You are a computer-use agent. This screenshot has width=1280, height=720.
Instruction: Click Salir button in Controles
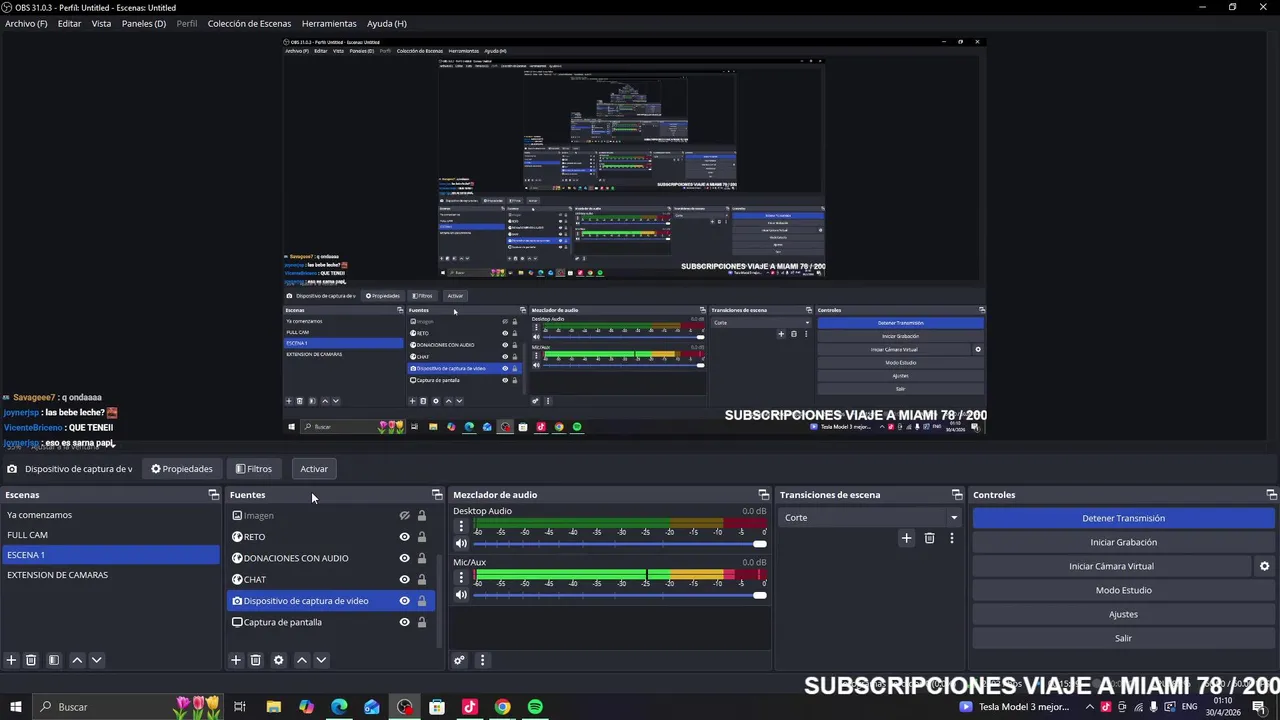(x=1123, y=638)
